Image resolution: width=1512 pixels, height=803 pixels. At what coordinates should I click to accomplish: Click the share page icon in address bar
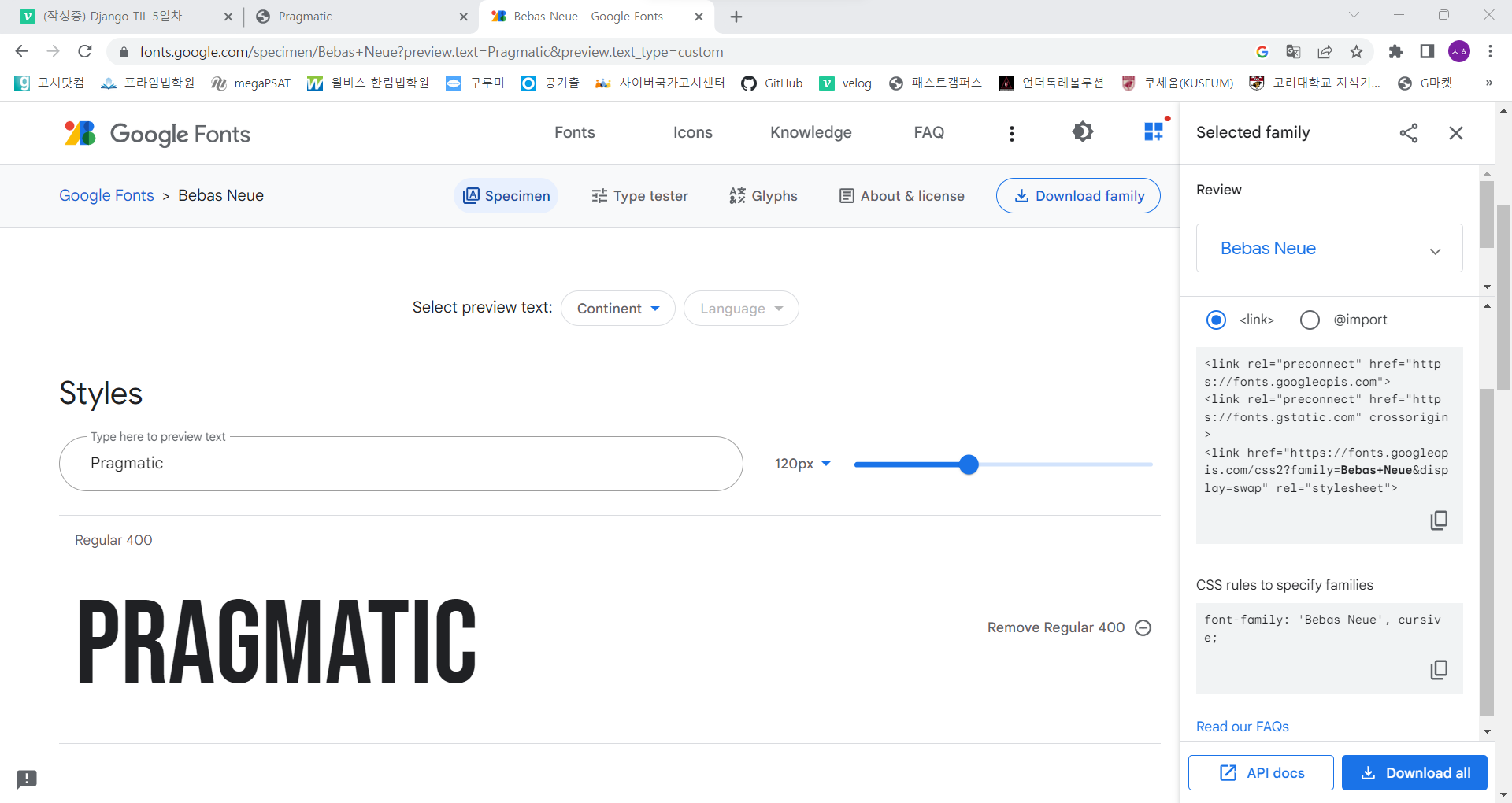click(x=1325, y=51)
